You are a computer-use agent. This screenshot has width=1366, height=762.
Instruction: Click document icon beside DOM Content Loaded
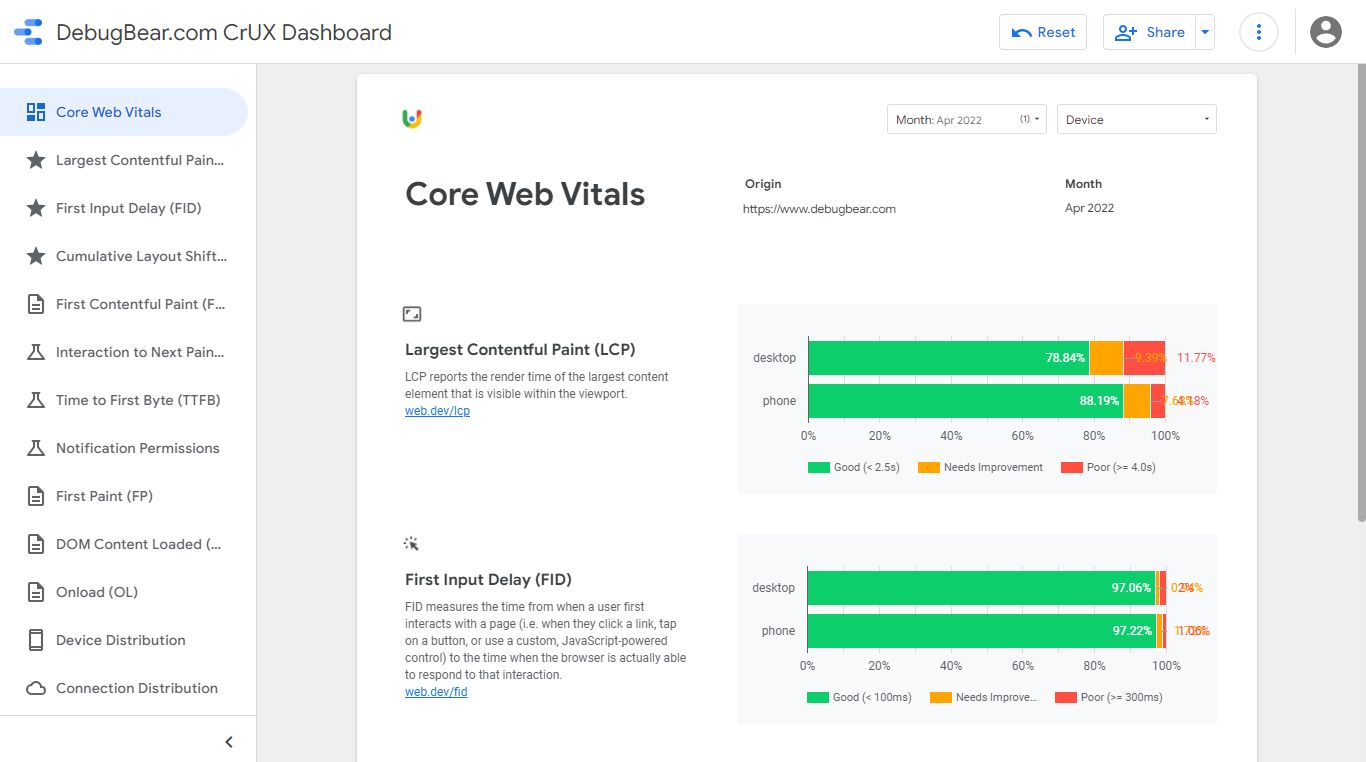36,544
